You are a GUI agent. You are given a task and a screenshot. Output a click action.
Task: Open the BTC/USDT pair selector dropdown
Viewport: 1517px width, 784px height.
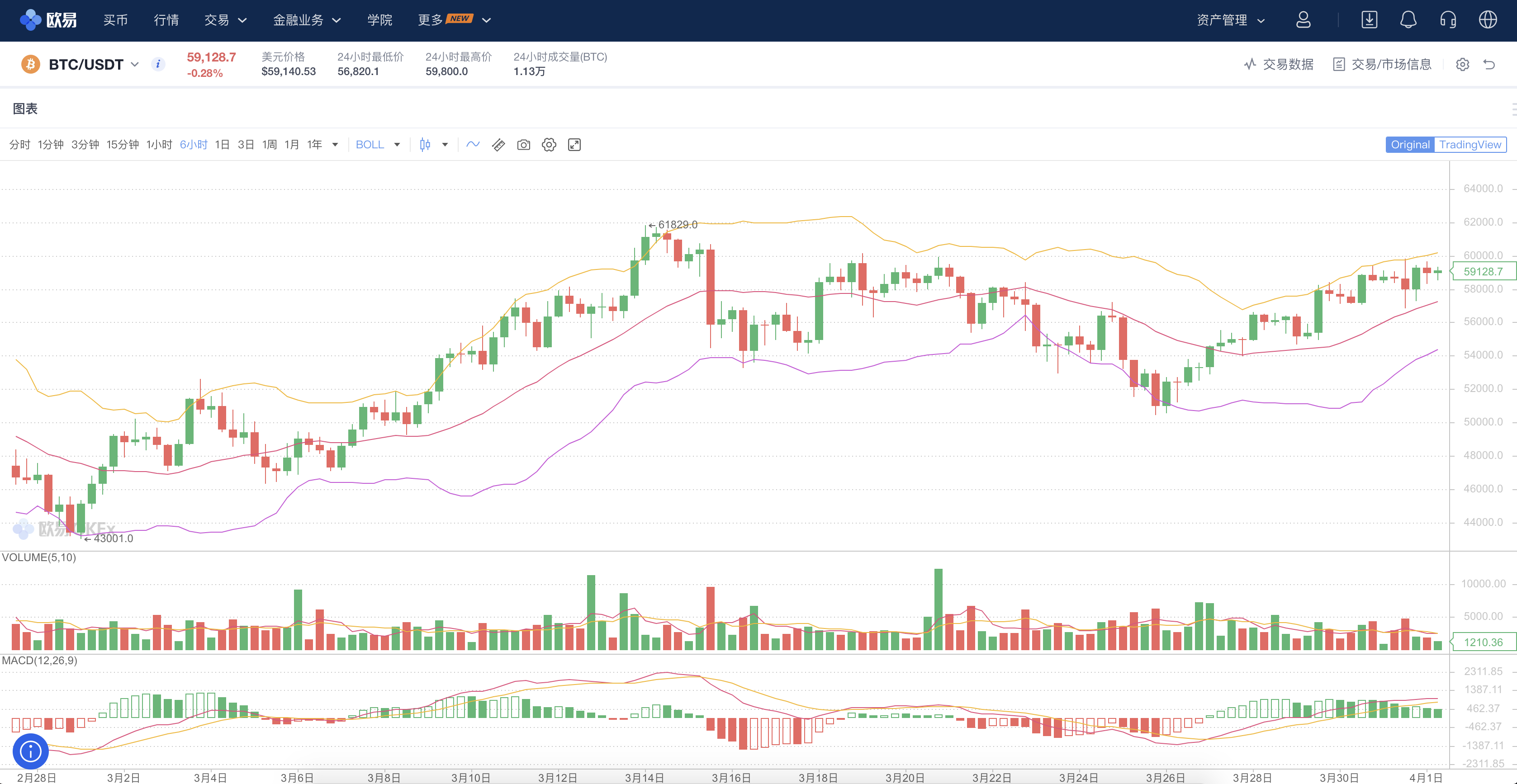135,64
